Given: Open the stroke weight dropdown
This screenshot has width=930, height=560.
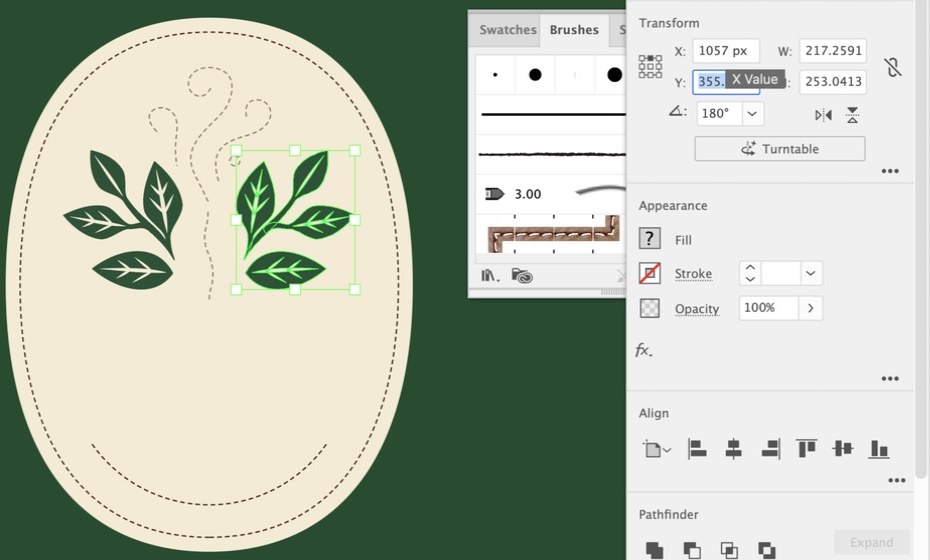Looking at the screenshot, I should (x=810, y=273).
